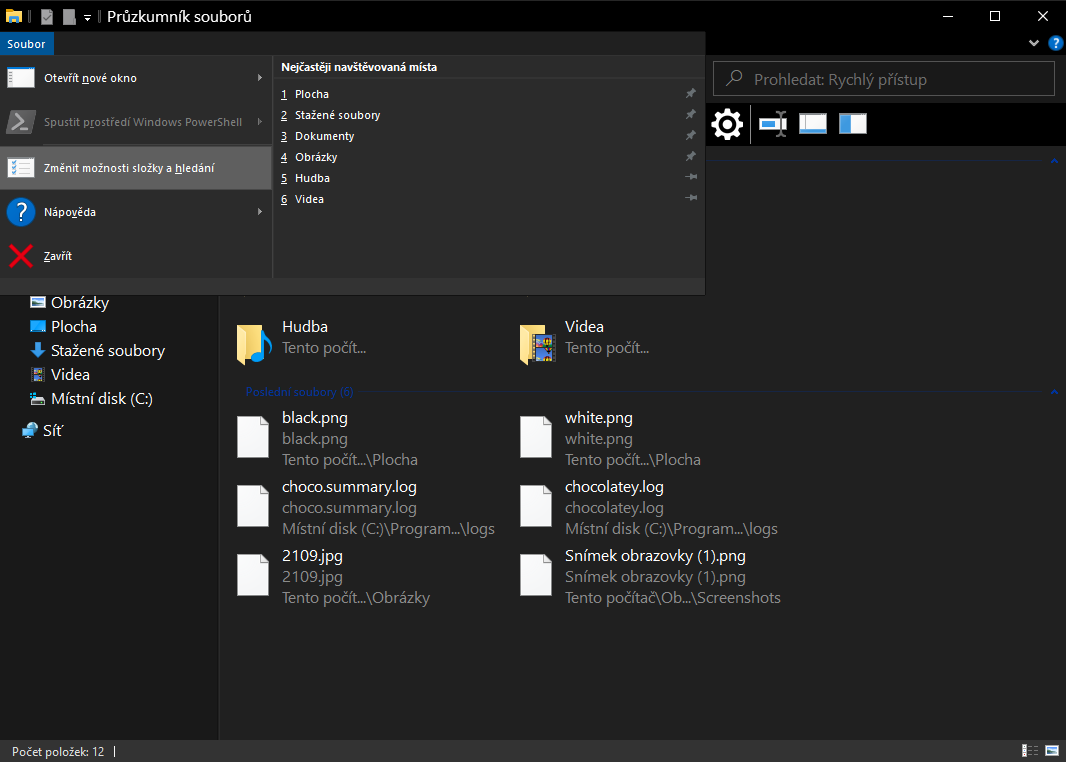Image resolution: width=1066 pixels, height=762 pixels.
Task: Open Dokumenty from frequent places list
Action: click(x=324, y=136)
